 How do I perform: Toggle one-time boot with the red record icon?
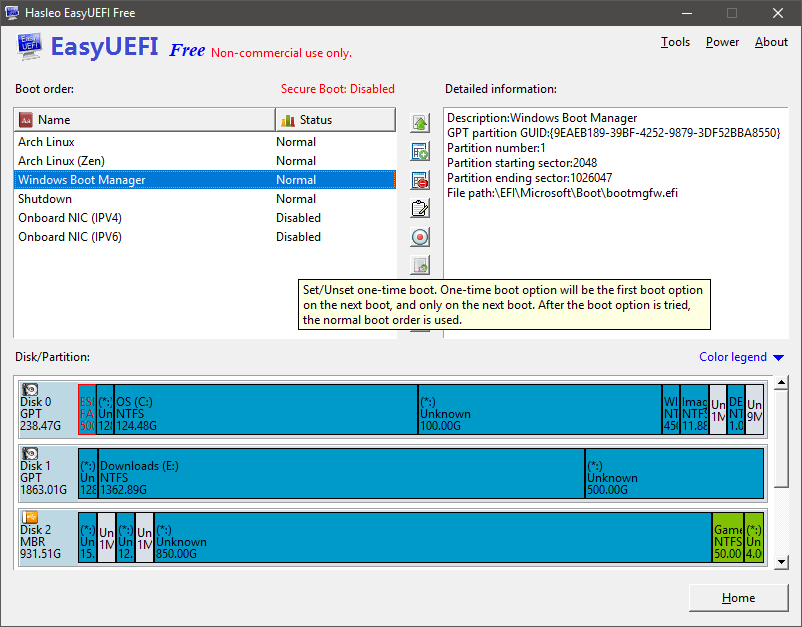[420, 237]
